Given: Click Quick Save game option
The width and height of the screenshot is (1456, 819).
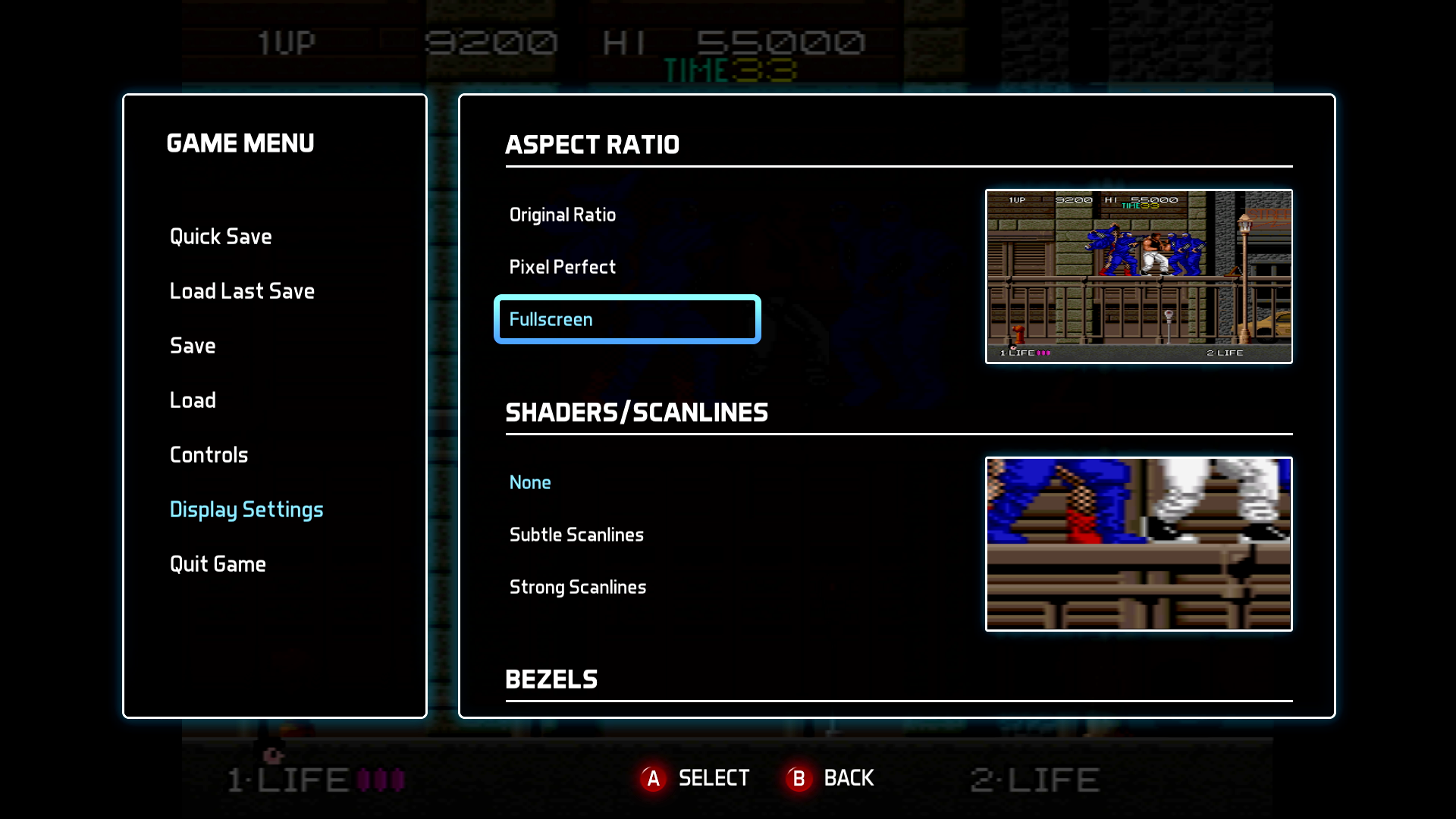Looking at the screenshot, I should pyautogui.click(x=220, y=236).
